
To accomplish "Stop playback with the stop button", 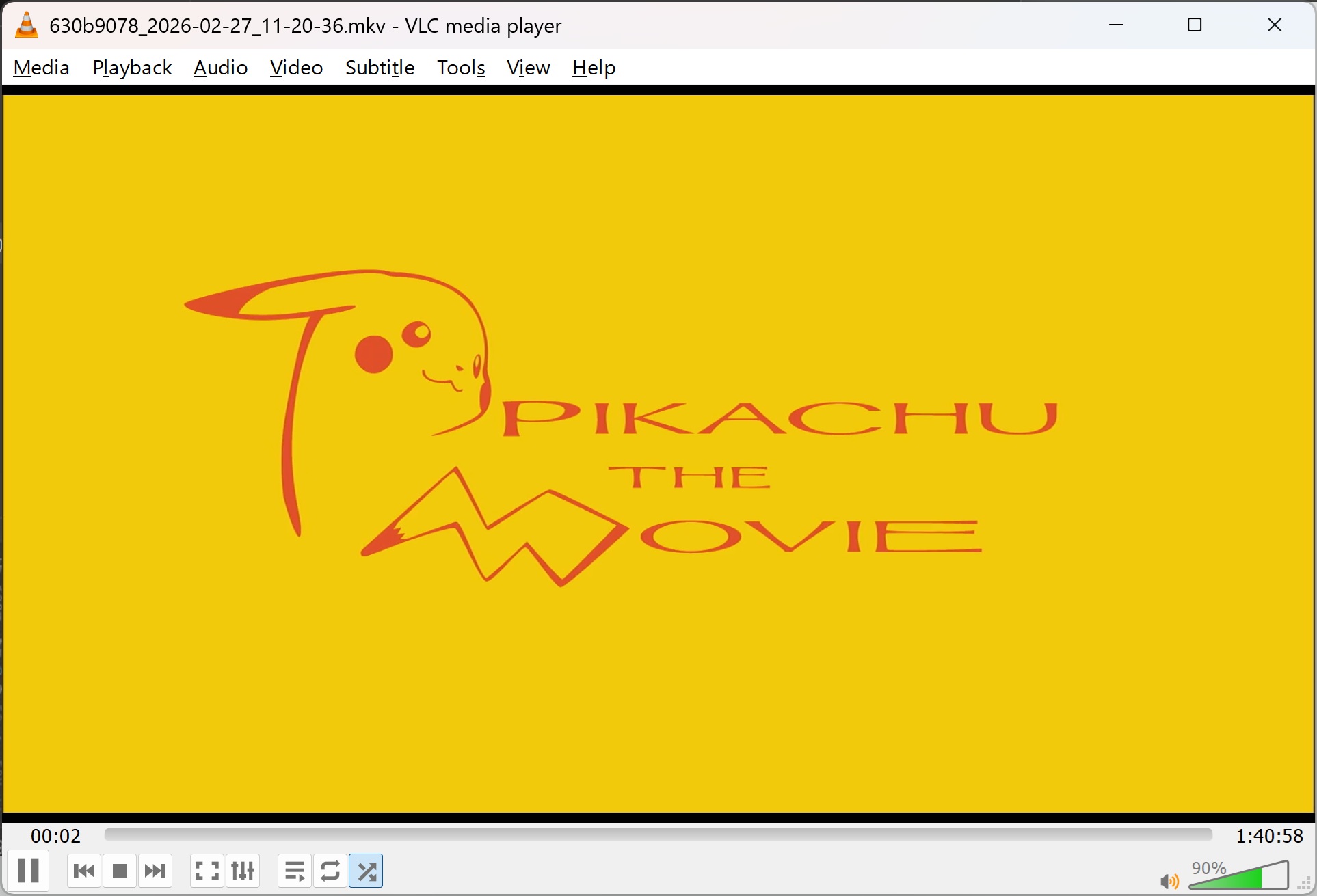I will (120, 871).
